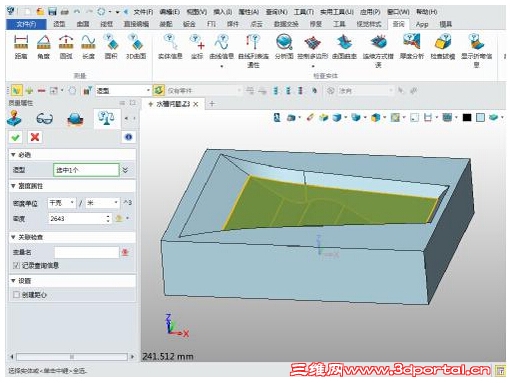This screenshot has height=383, width=510.
Task: Close the 水槽 Z3 document tab
Action: click(196, 104)
